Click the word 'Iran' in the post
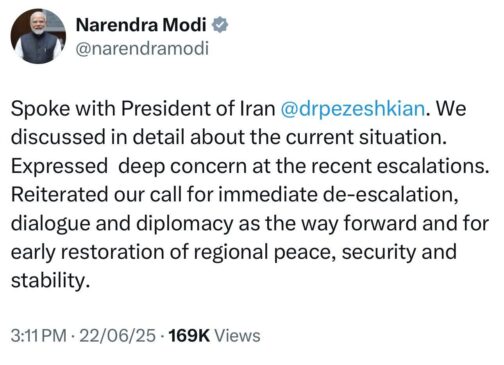This screenshot has width=504, height=365. tap(257, 109)
